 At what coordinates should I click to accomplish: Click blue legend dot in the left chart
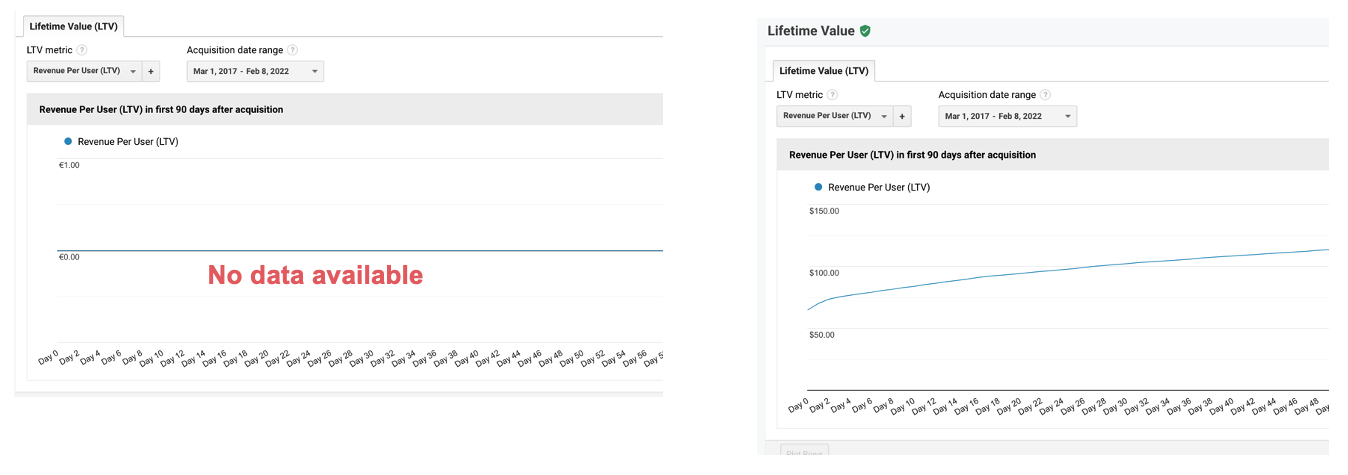[x=68, y=142]
